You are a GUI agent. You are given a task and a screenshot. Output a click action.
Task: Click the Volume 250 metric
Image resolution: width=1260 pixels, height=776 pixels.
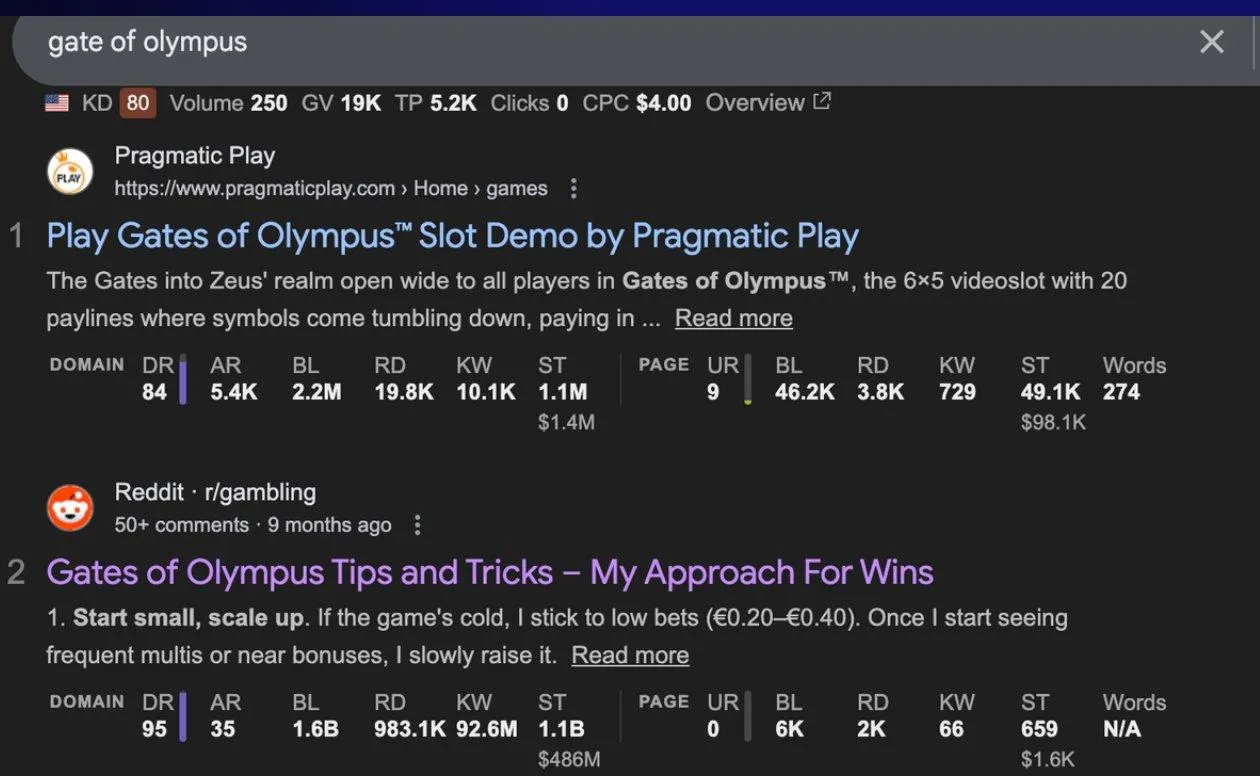pyautogui.click(x=228, y=103)
